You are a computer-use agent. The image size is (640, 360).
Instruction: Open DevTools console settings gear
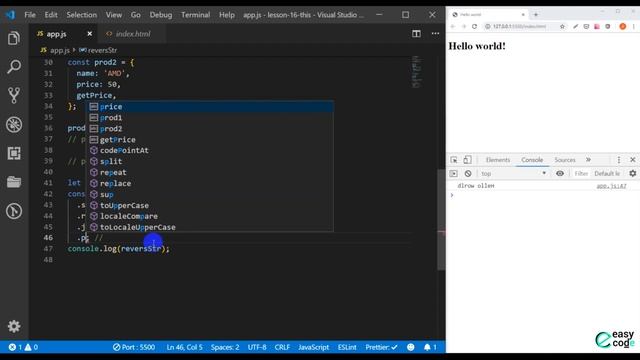coord(633,173)
